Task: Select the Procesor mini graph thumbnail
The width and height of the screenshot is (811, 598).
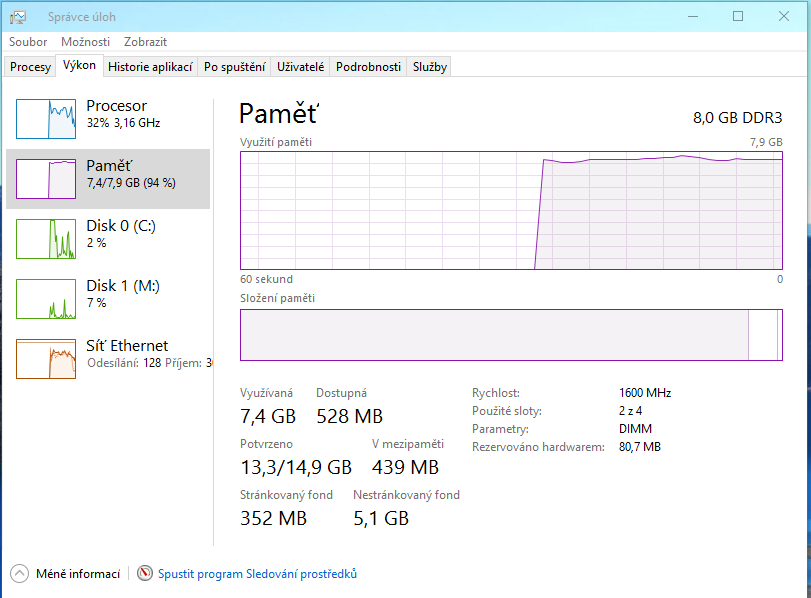Action: point(46,119)
